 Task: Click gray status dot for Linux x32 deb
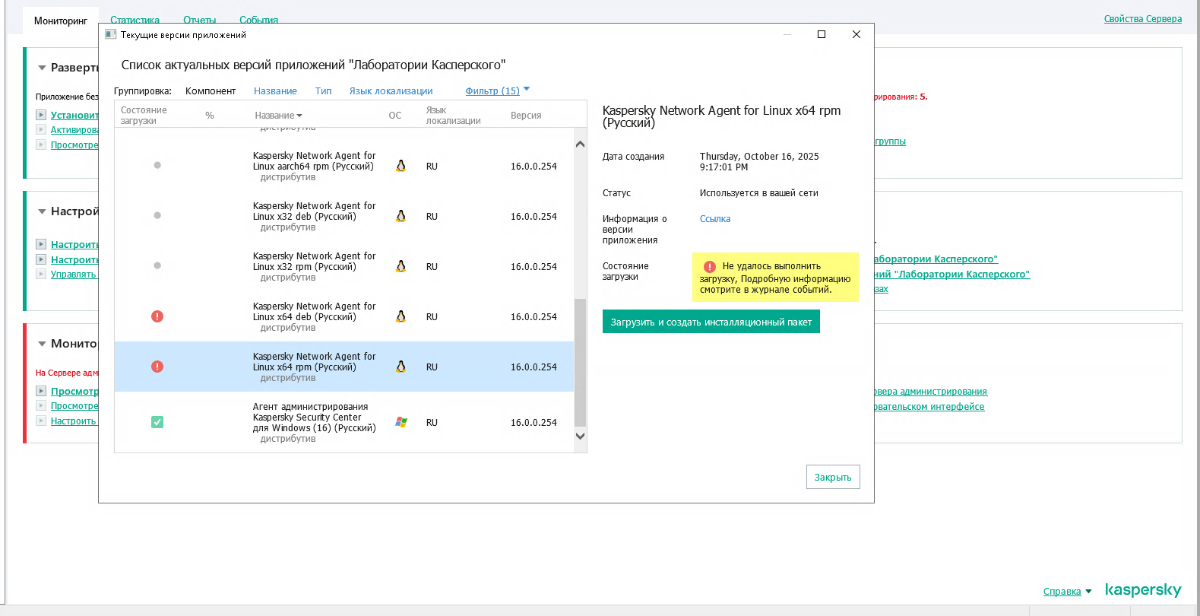click(157, 215)
